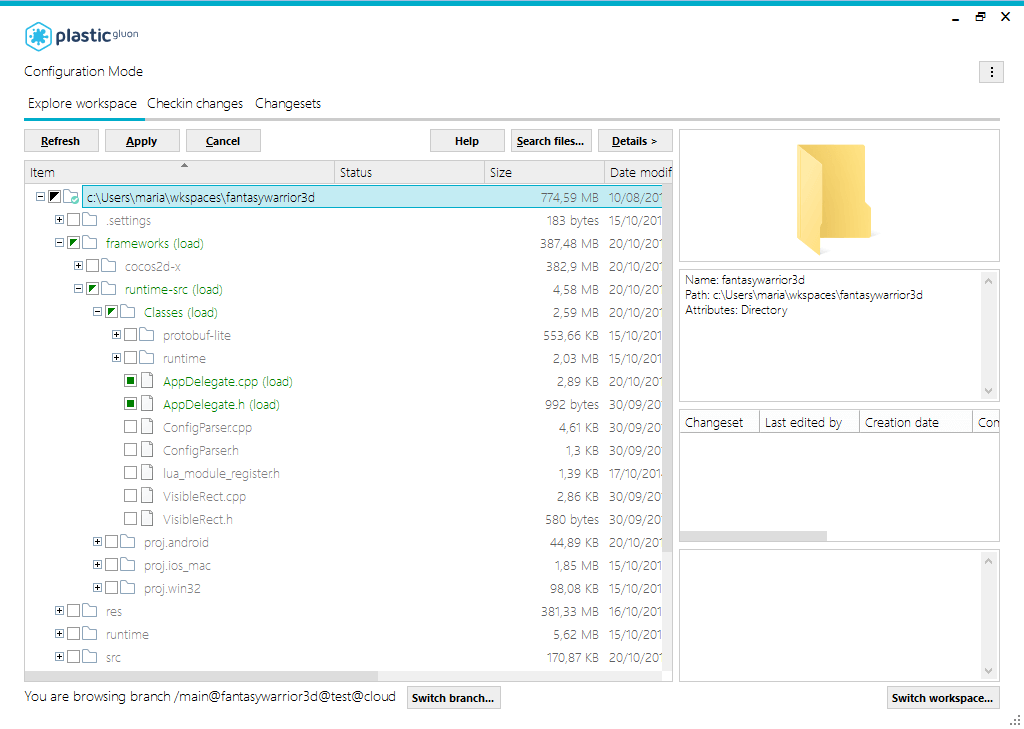Click the Switch branch button
The image size is (1024, 729).
(453, 698)
